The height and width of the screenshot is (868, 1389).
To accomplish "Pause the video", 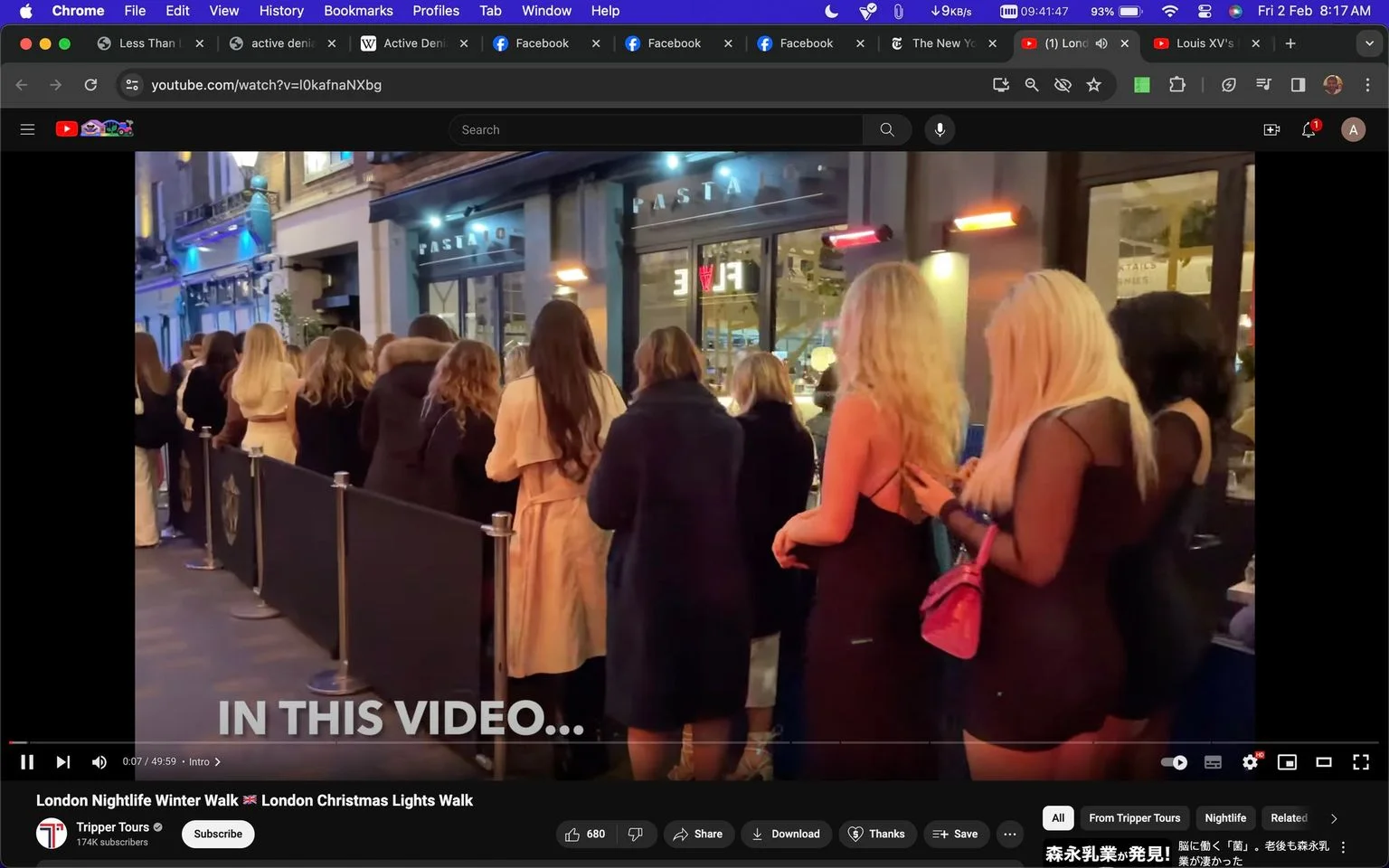I will coord(27,761).
